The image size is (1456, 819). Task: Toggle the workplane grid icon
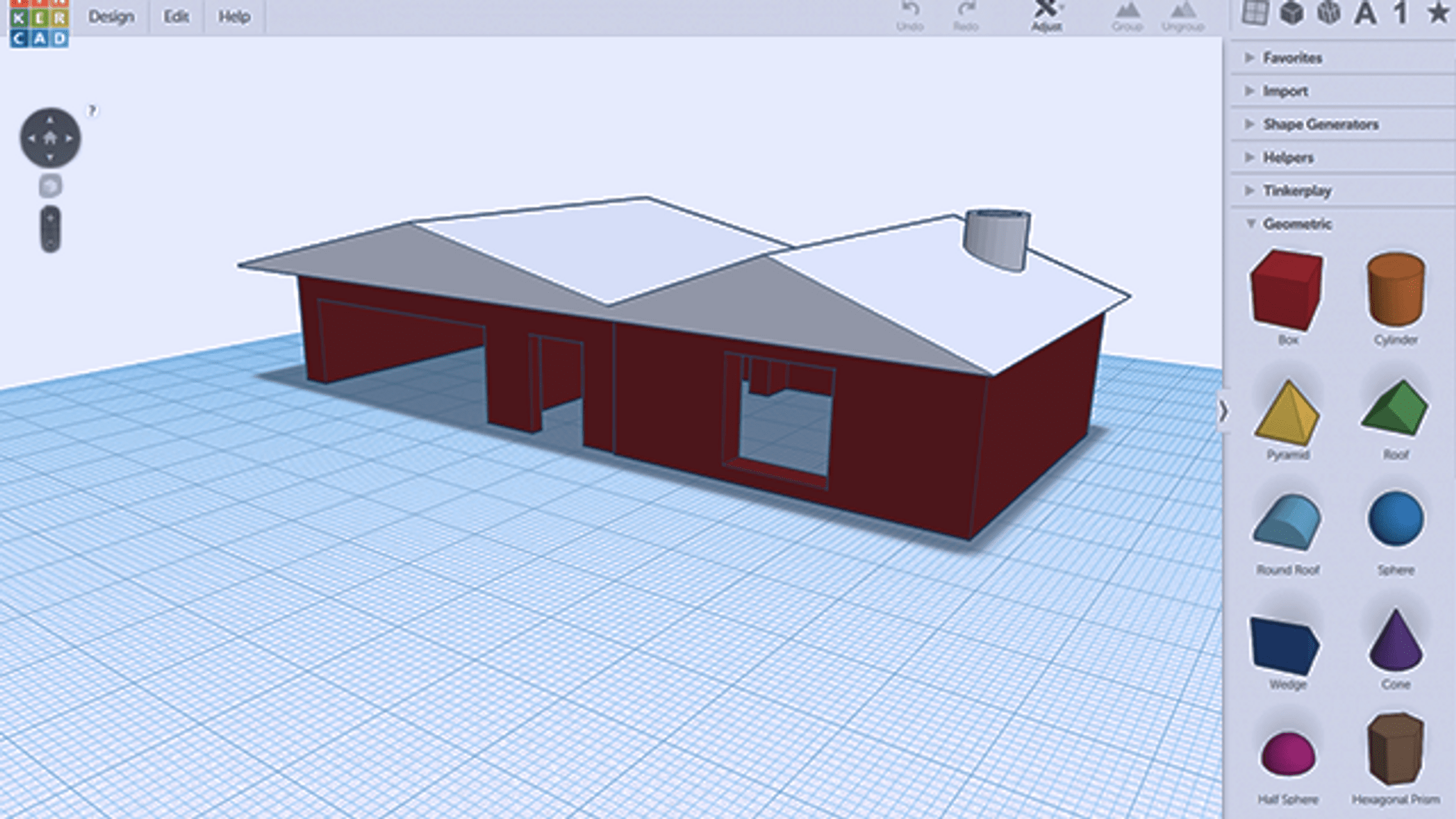(x=1255, y=13)
